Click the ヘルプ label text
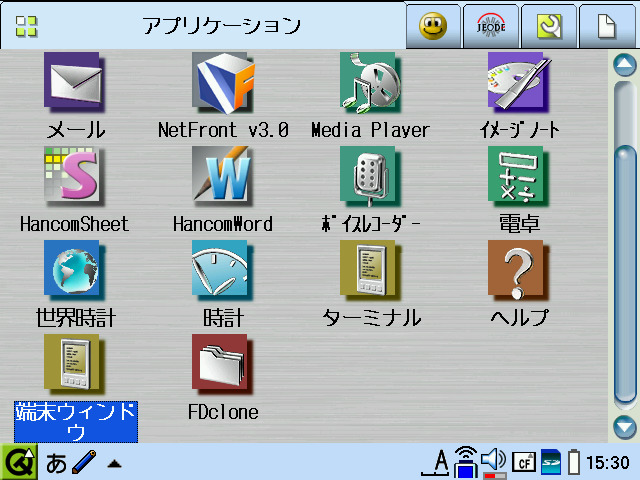This screenshot has height=480, width=640. pos(519,317)
